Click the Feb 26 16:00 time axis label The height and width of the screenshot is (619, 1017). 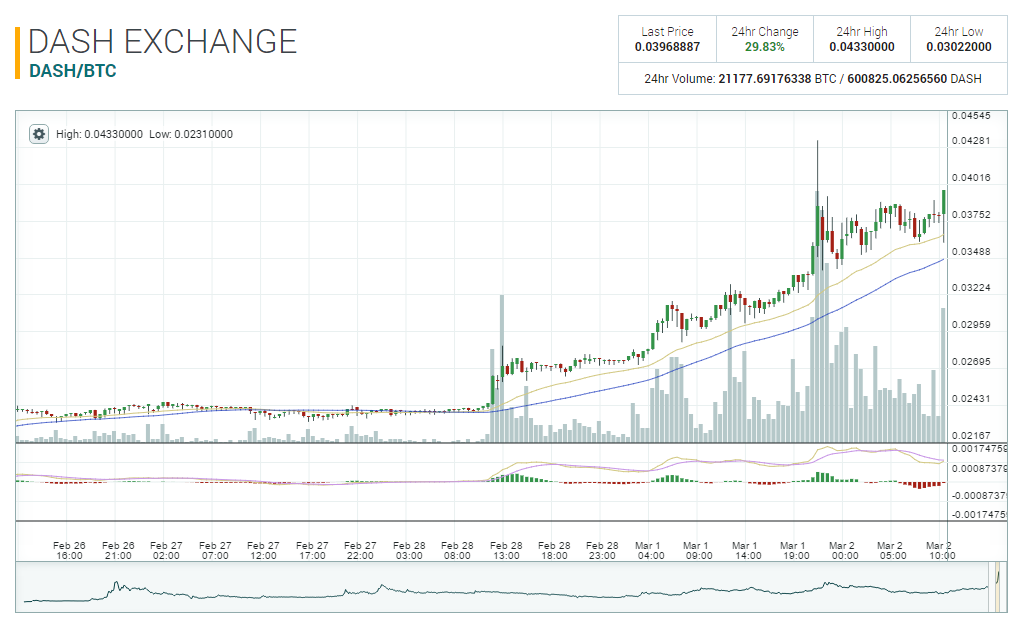tap(70, 550)
